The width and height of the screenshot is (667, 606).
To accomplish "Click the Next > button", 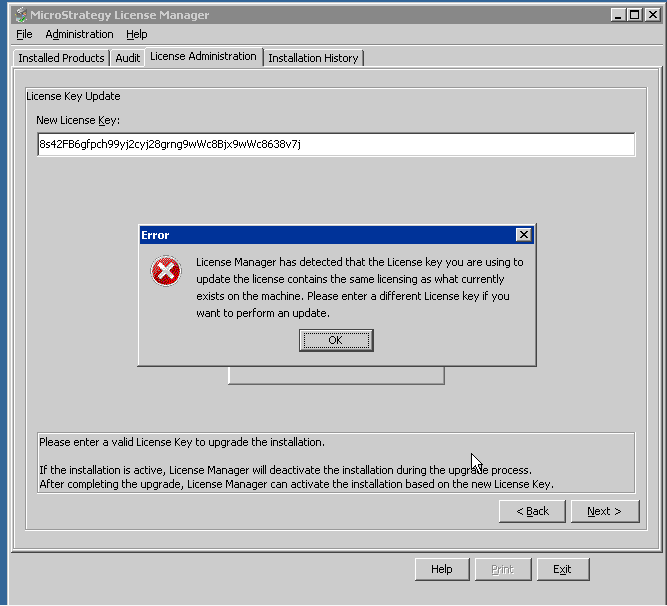I will tap(604, 511).
